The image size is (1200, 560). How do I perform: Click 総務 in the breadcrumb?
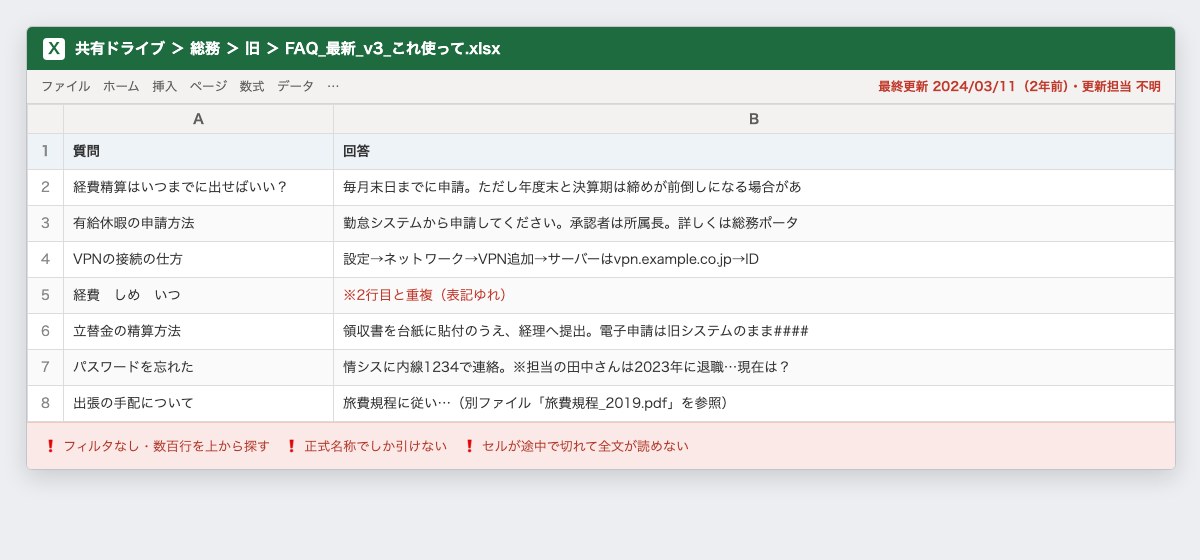pos(205,48)
